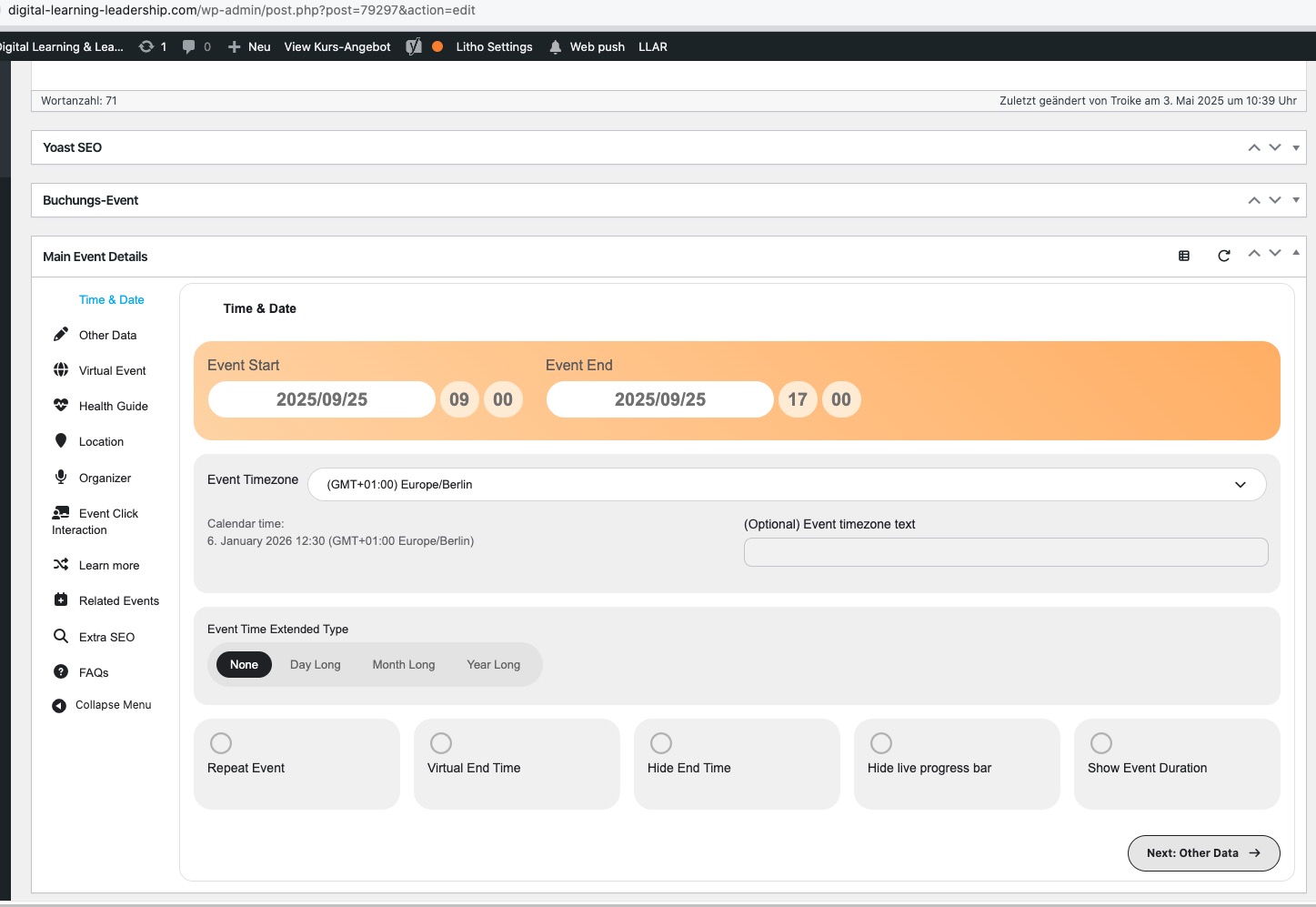This screenshot has height=907, width=1316.
Task: Open the View Kurs-Angebot link
Action: coord(337,47)
